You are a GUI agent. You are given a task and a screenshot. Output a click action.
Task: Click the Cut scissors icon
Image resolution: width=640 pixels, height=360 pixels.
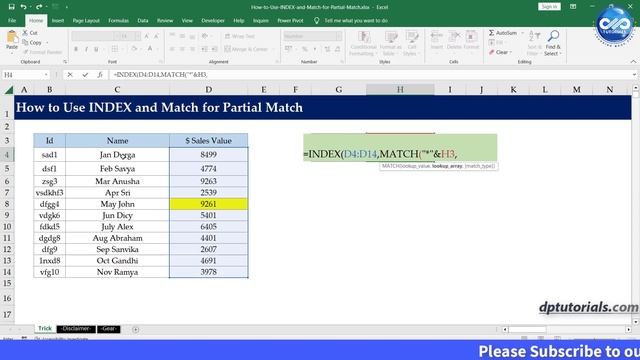click(25, 33)
